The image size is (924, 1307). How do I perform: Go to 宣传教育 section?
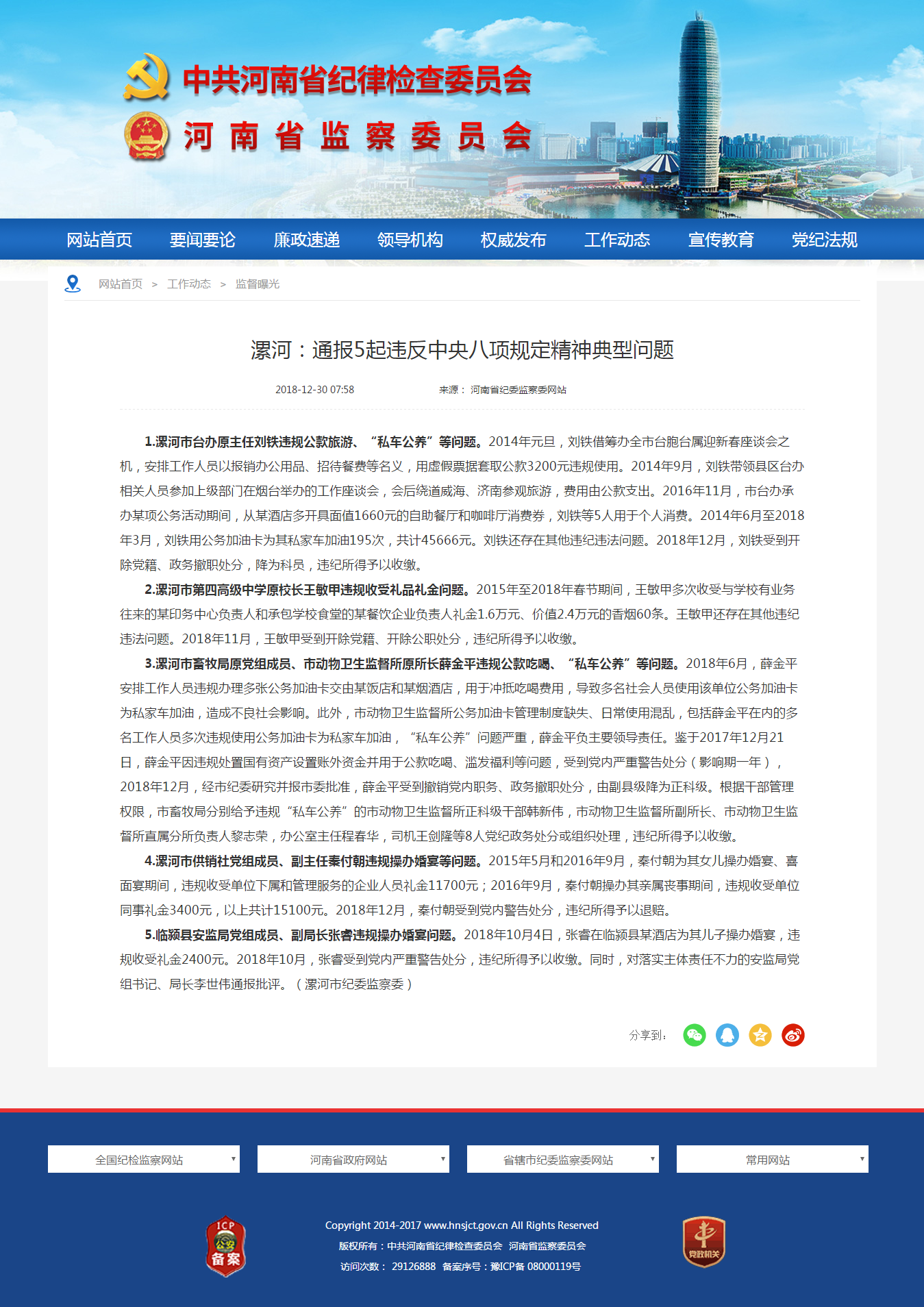click(x=721, y=240)
